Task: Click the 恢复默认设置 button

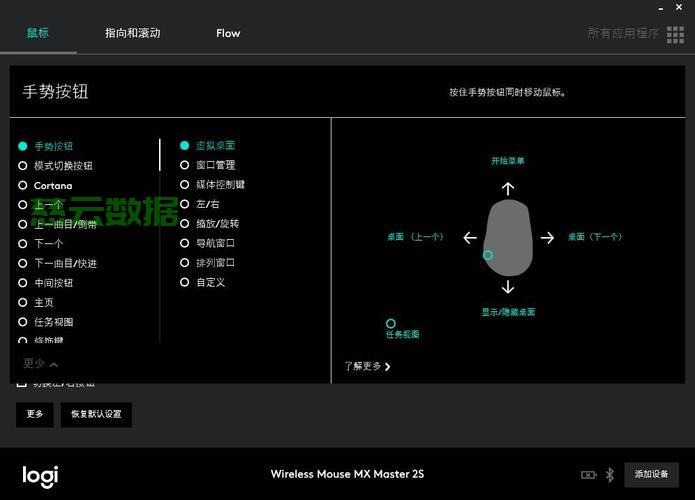Action: (95, 414)
